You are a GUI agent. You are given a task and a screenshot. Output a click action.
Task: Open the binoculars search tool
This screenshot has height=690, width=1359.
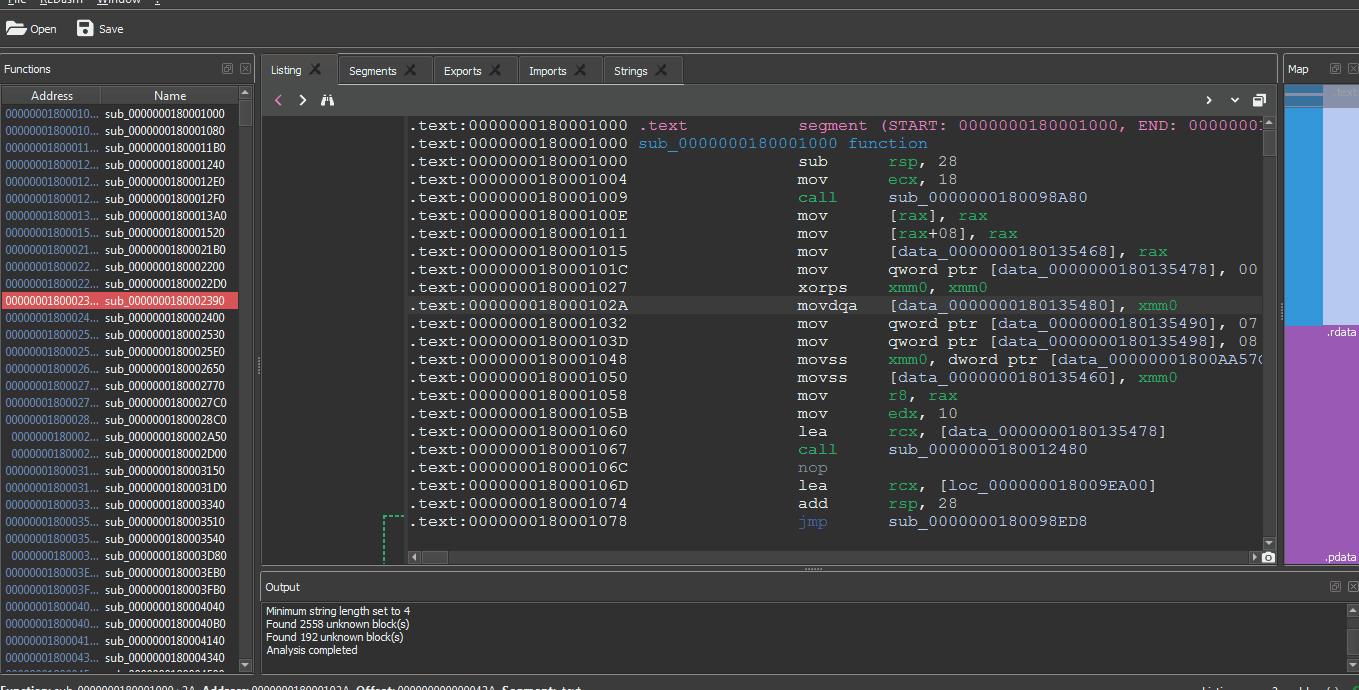coord(327,100)
